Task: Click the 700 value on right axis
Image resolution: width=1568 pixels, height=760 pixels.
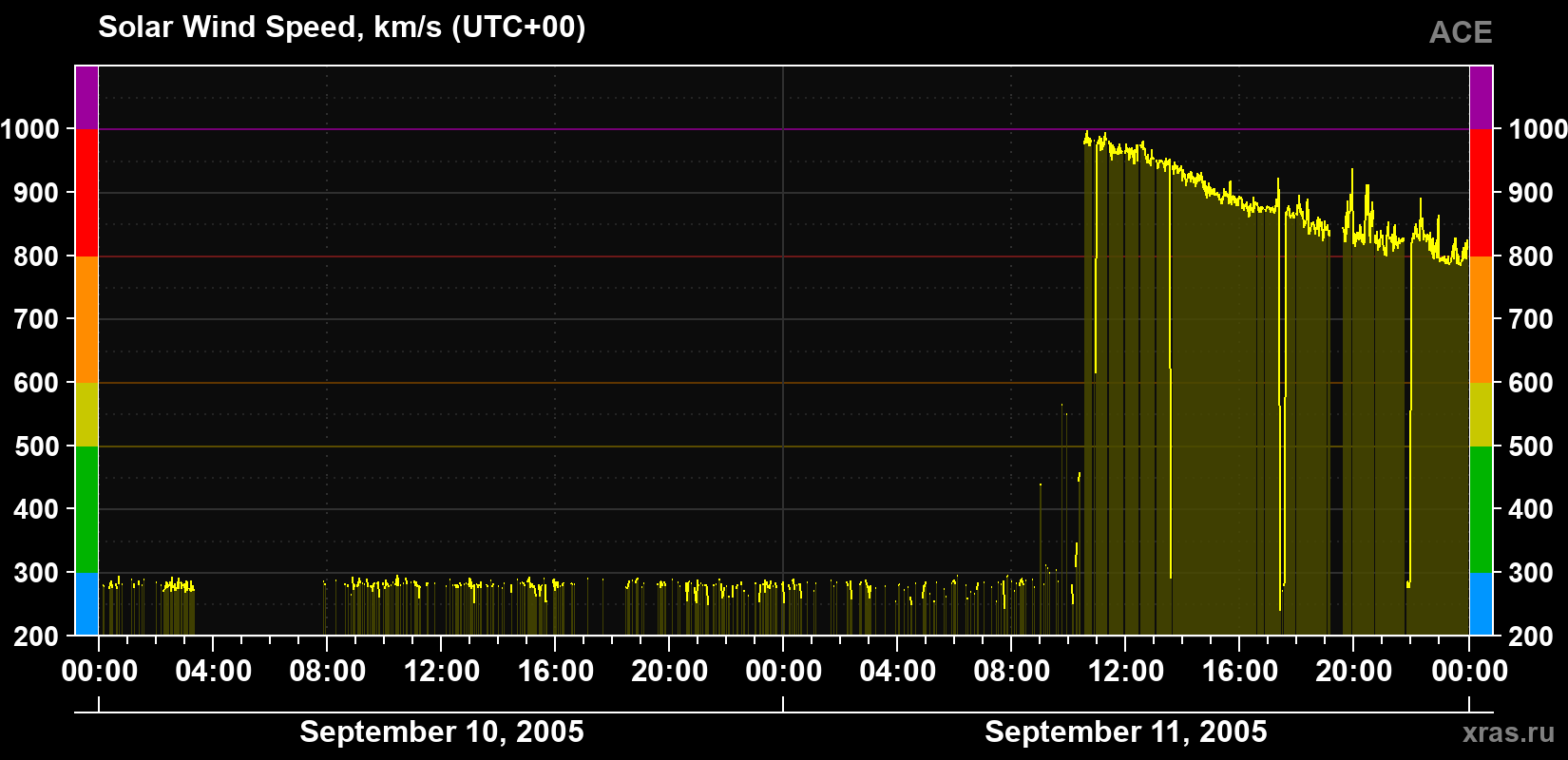Action: click(1532, 319)
